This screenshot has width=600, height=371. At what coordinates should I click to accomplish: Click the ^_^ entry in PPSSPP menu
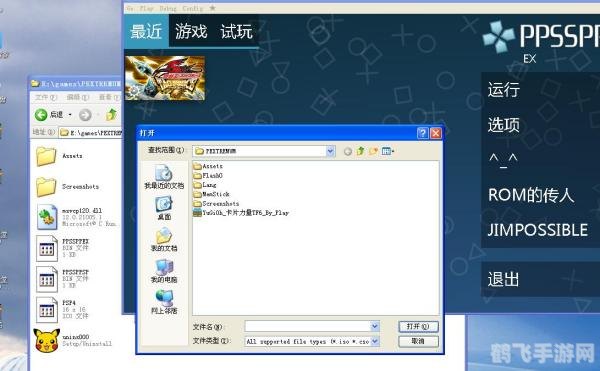coord(503,160)
